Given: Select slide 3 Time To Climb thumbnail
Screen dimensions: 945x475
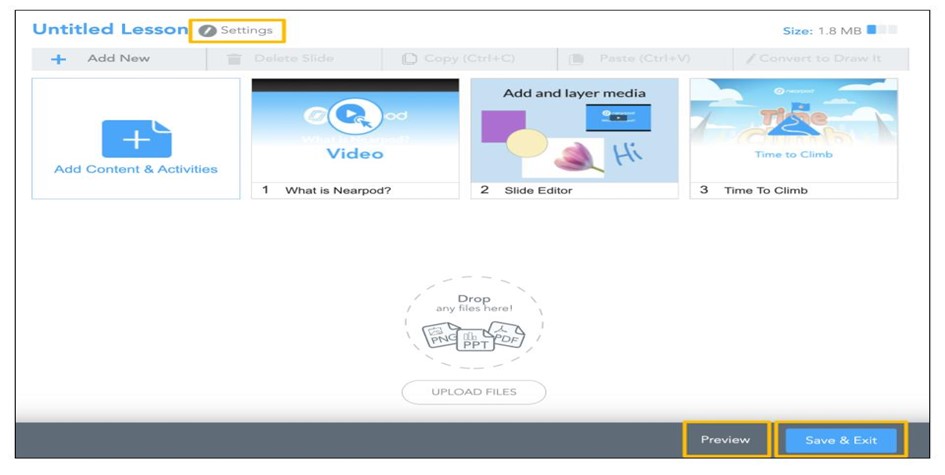Looking at the screenshot, I should 793,130.
